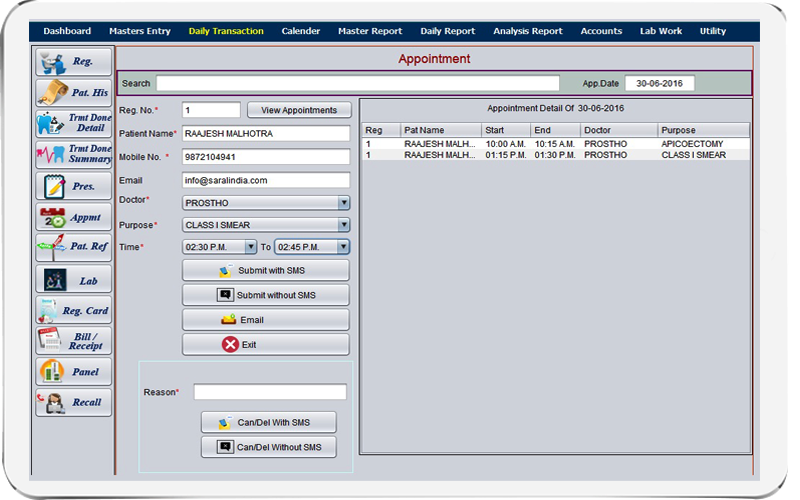Image resolution: width=800 pixels, height=500 pixels.
Task: Click the Reason input field
Action: pos(270,392)
